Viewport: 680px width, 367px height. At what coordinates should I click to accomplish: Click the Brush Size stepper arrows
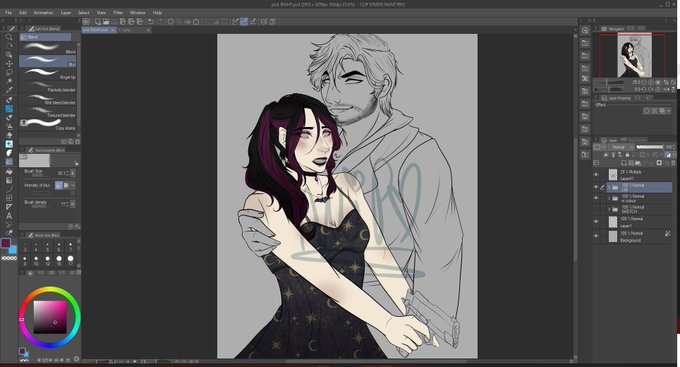point(67,173)
